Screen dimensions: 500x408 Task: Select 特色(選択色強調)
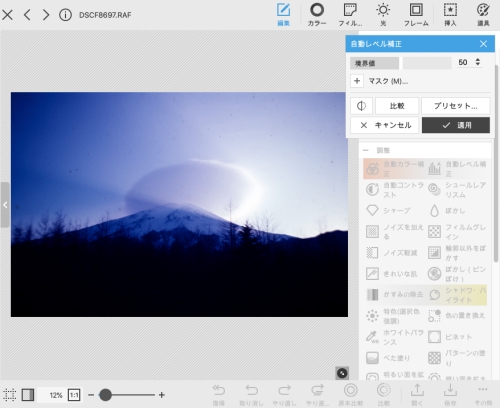click(x=394, y=316)
